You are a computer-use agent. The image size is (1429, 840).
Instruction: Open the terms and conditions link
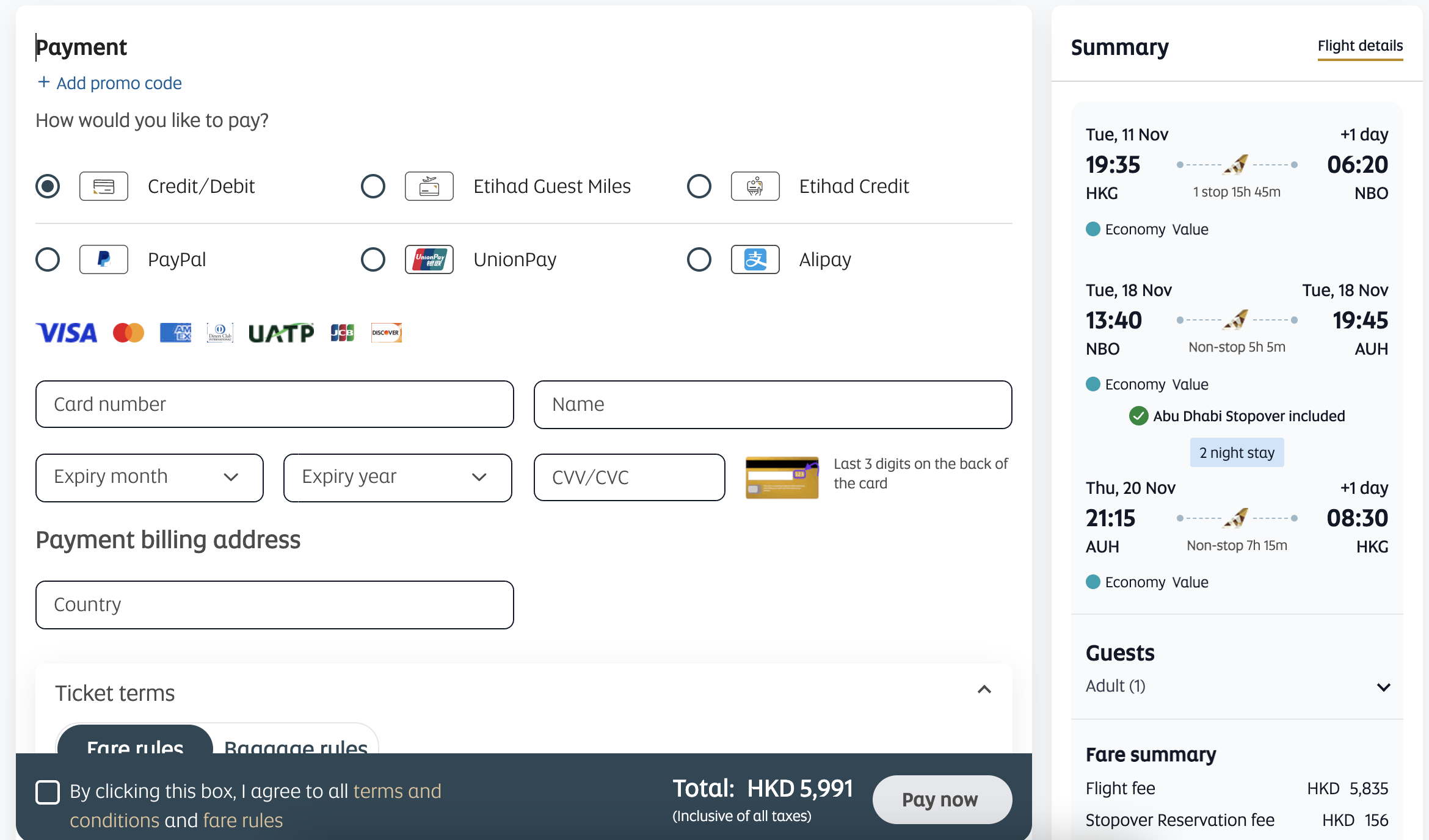pos(255,805)
